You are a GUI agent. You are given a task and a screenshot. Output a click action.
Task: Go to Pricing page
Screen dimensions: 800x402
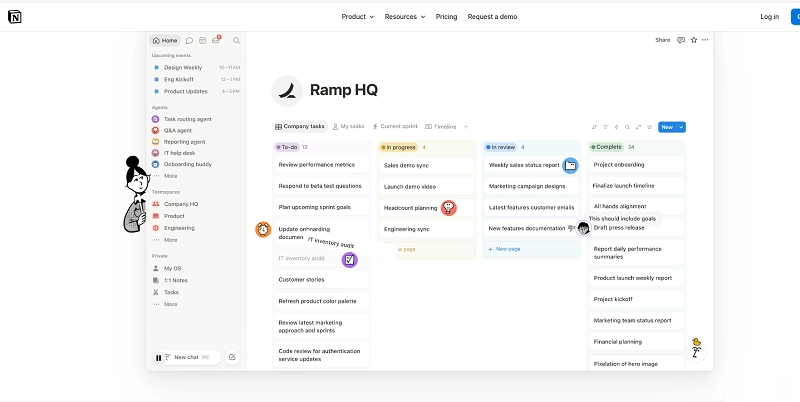coord(446,17)
